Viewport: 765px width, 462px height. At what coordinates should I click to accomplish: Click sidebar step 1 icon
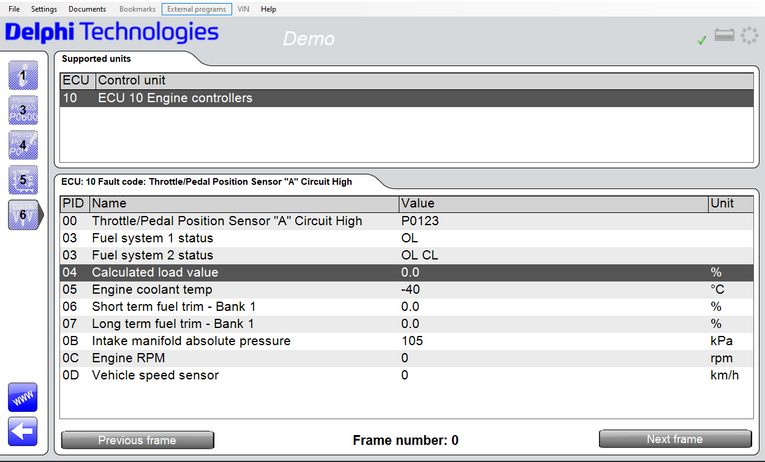23,76
